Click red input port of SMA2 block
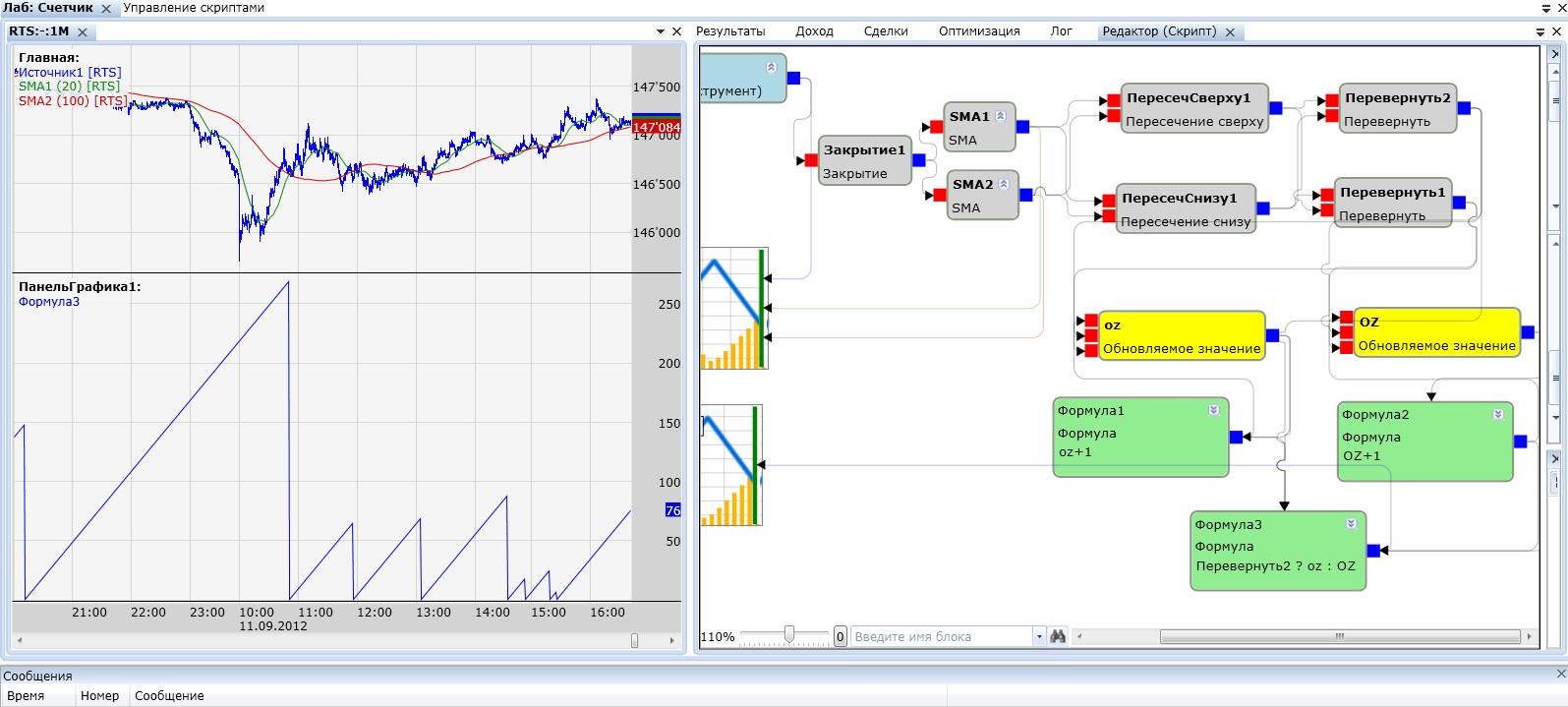This screenshot has height=707, width=1568. [x=939, y=195]
